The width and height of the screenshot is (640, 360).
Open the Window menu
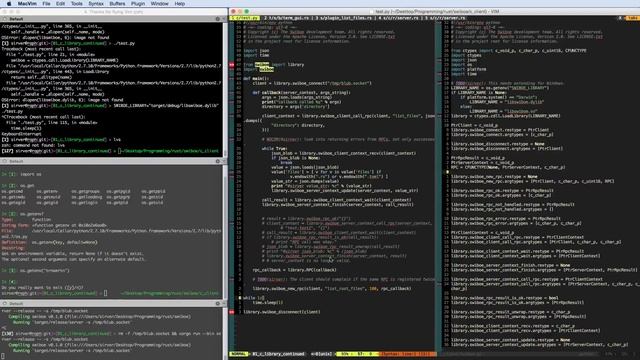pyautogui.click(x=160, y=4)
